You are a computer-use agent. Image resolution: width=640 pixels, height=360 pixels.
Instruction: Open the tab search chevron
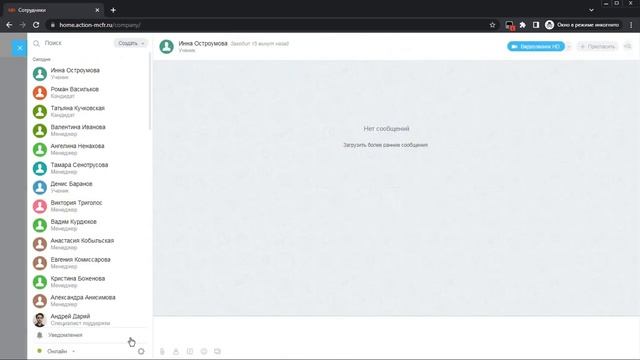click(x=591, y=10)
